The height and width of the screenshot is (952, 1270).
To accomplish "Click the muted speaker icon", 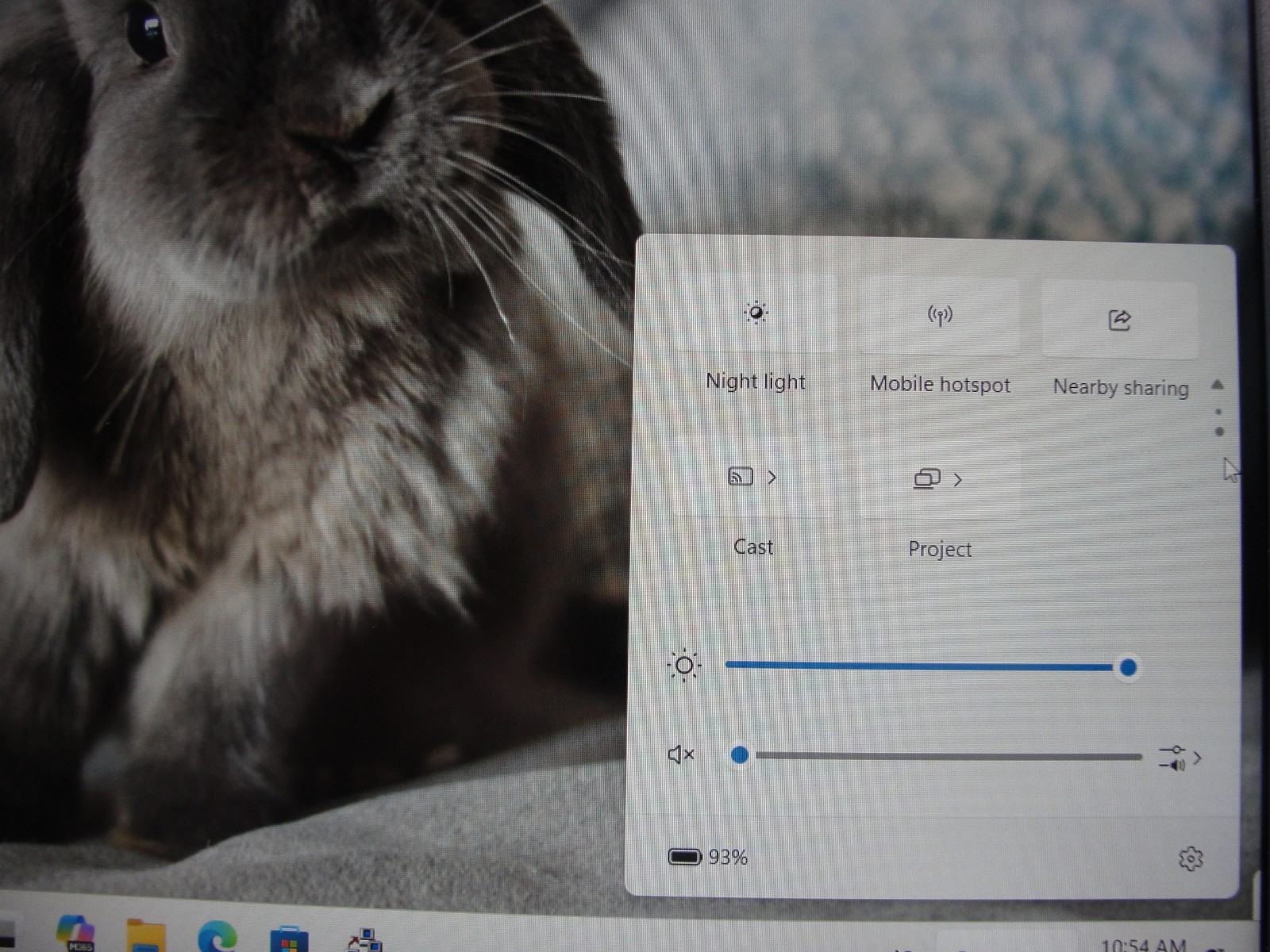I will (681, 754).
